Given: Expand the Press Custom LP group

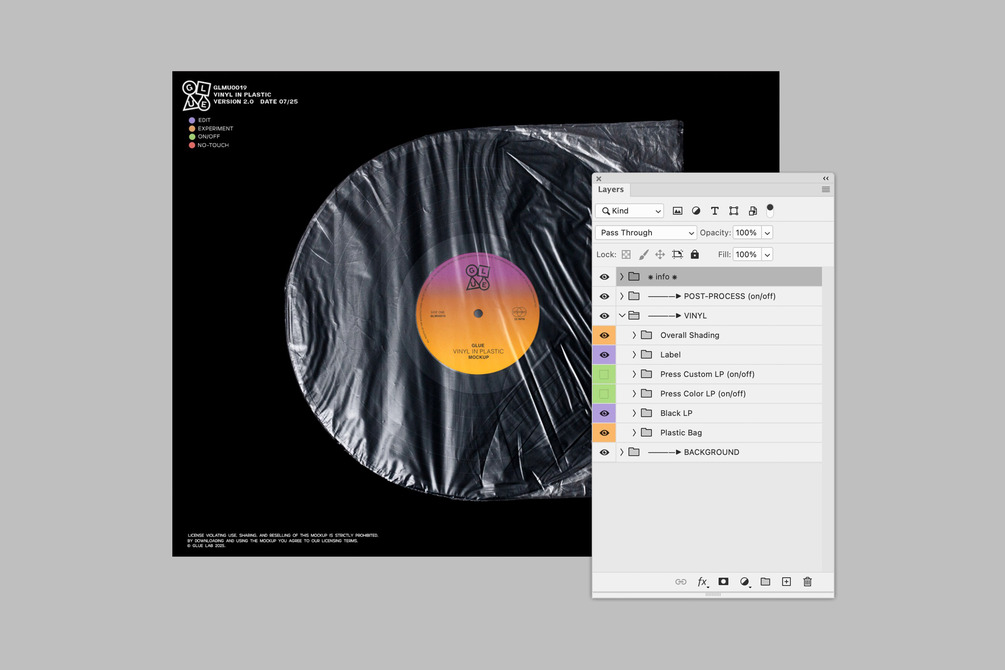Looking at the screenshot, I should click(634, 374).
